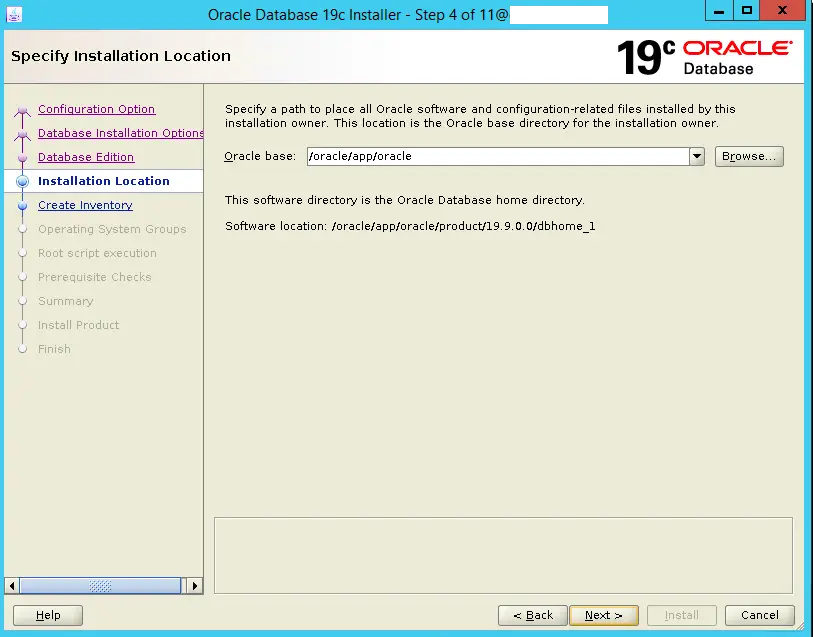
Task: Click the Configuration Option step marker
Action: pos(22,110)
